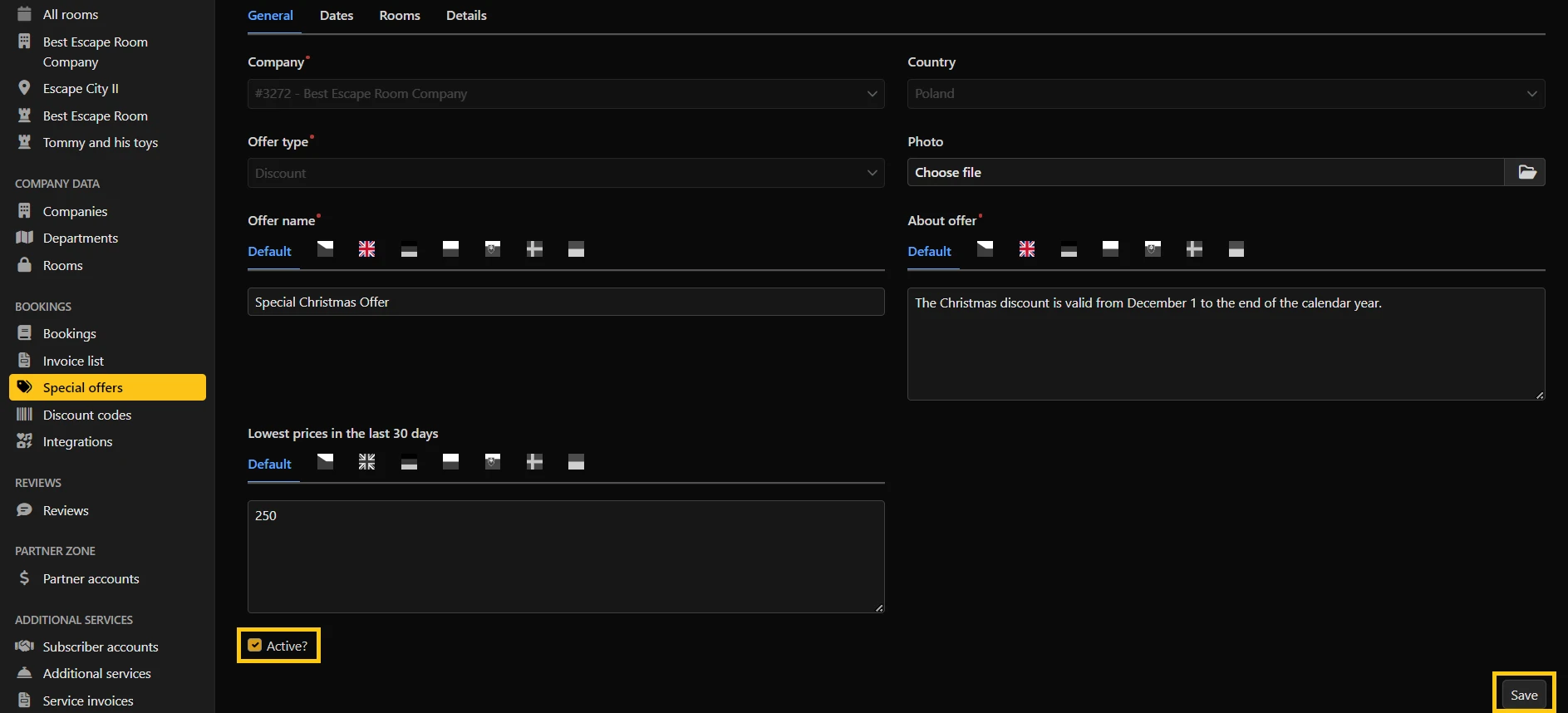Select Slovak flag under Lowest prices section
Viewport: 1568px width, 713px height.
pyautogui.click(x=493, y=462)
